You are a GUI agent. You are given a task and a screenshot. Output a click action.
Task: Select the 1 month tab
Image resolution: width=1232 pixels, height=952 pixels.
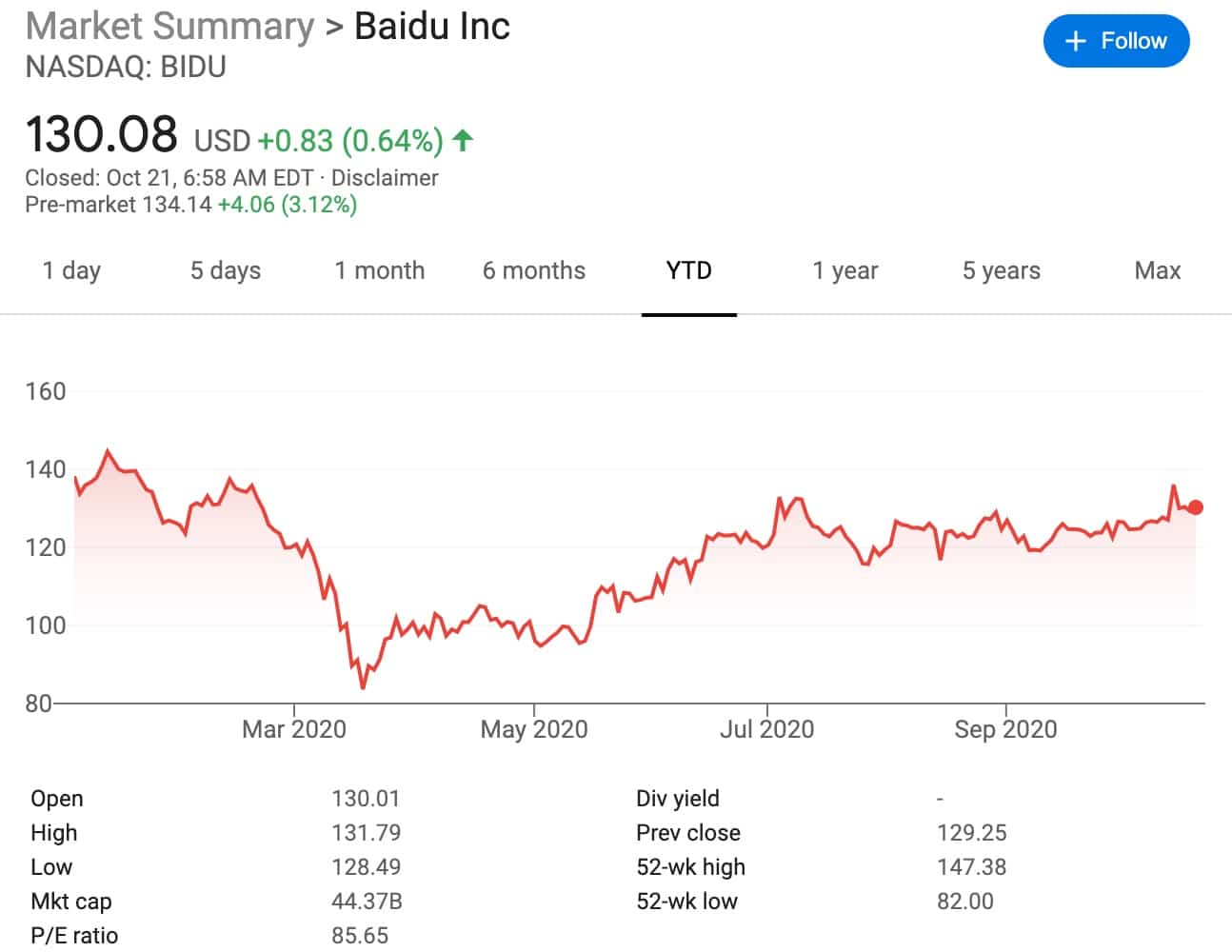pyautogui.click(x=380, y=270)
